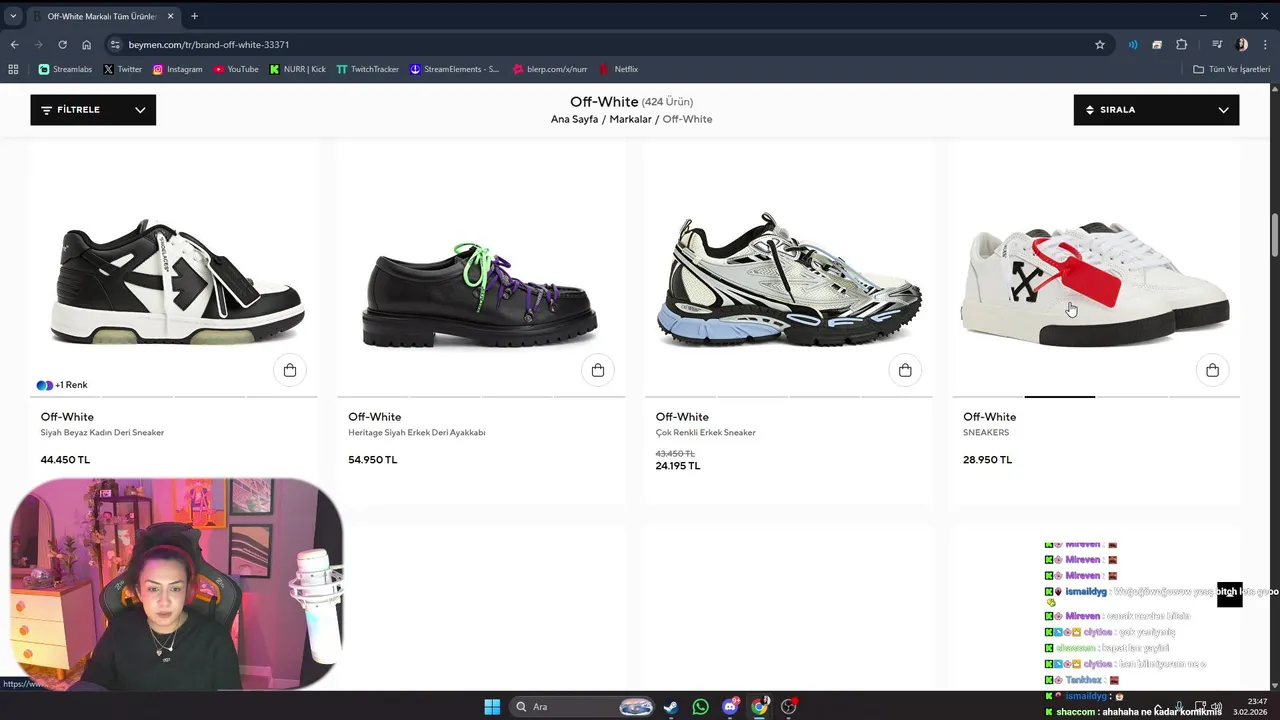
Task: Reload the beymen.com page
Action: point(62,45)
